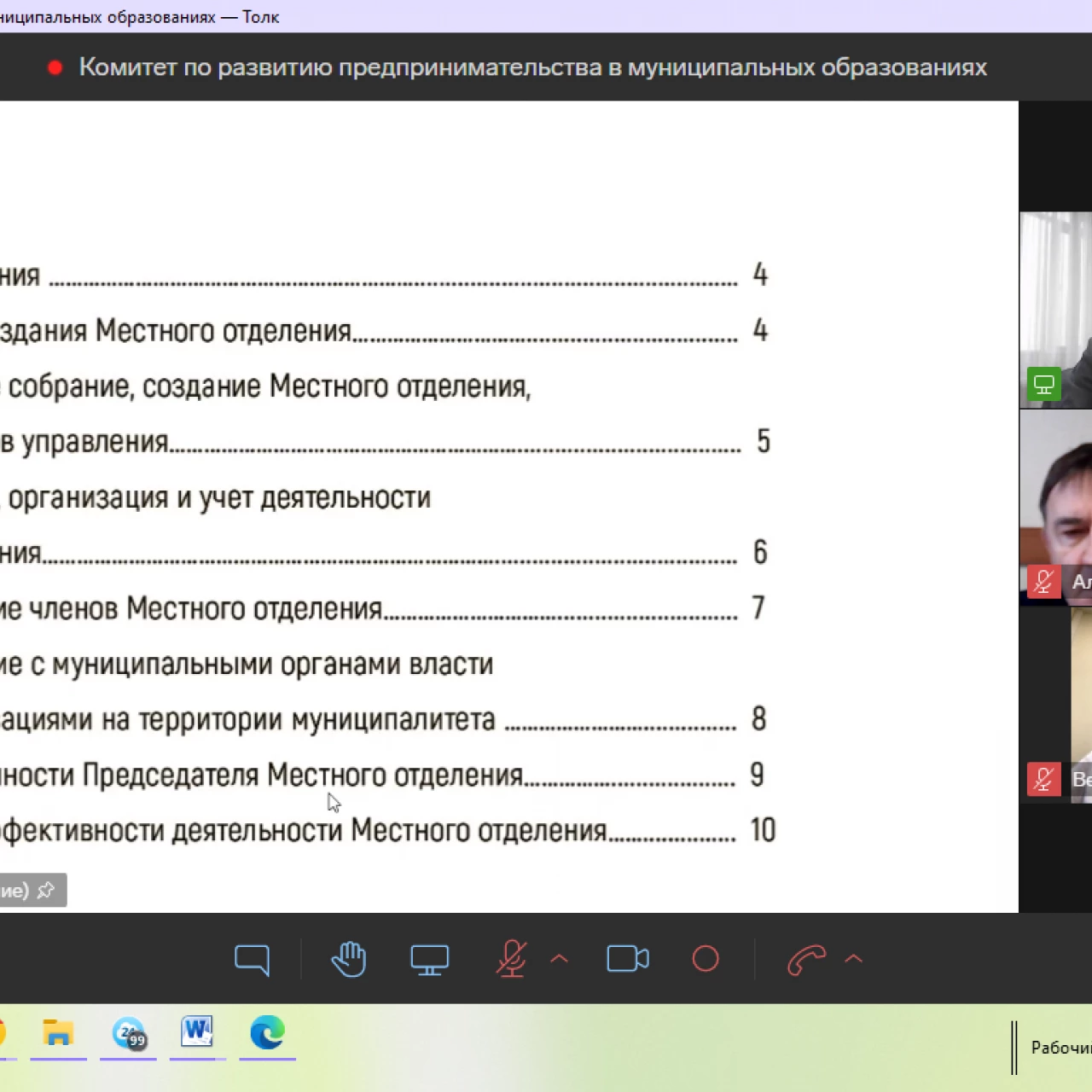Expand microphone options arrow
Viewport: 1092px width, 1092px height.
pos(560,959)
